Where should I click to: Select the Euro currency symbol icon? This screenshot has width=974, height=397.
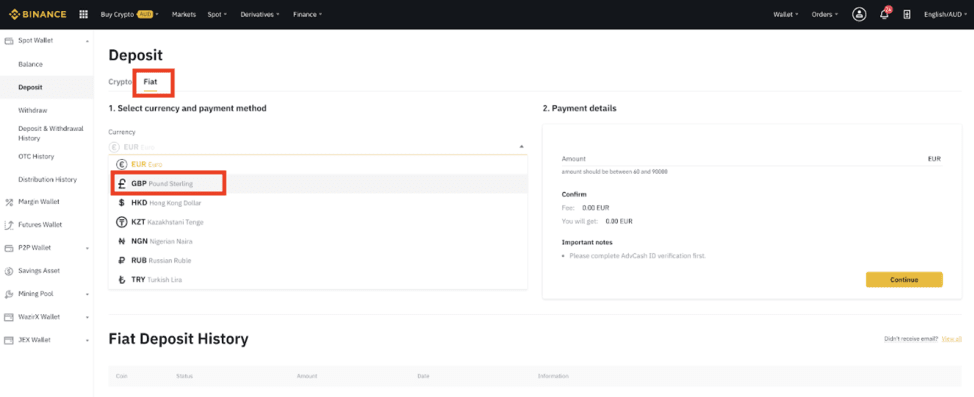[x=122, y=165]
